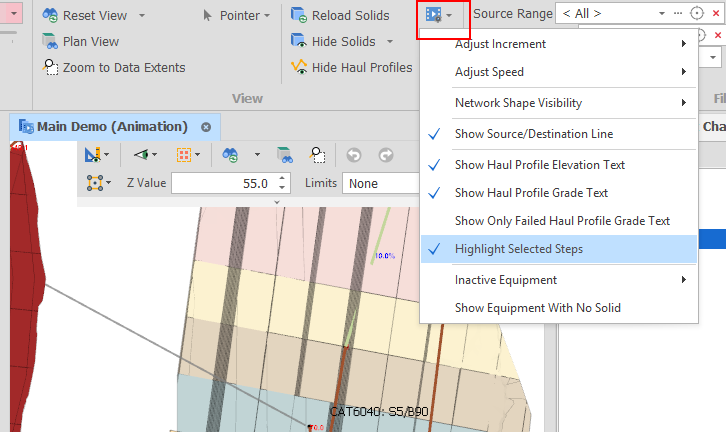The image size is (726, 432).
Task: Open the Adjust Increment submenu
Action: tap(559, 44)
